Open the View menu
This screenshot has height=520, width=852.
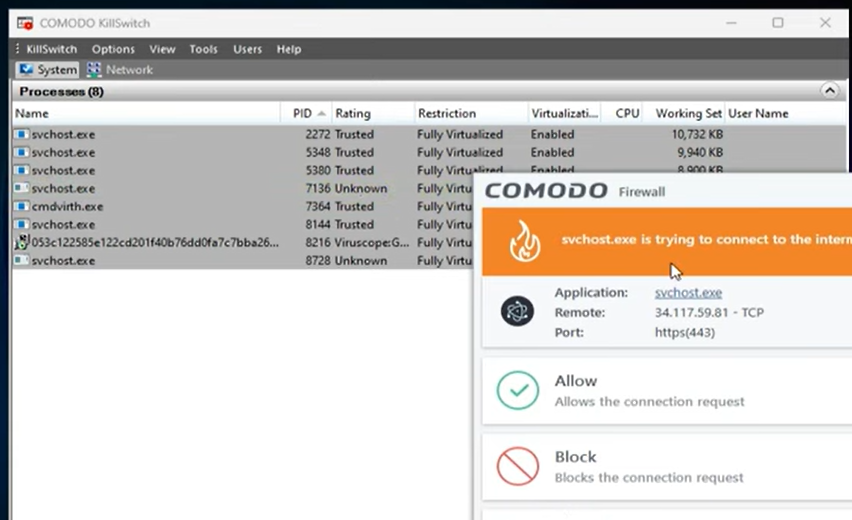(162, 49)
